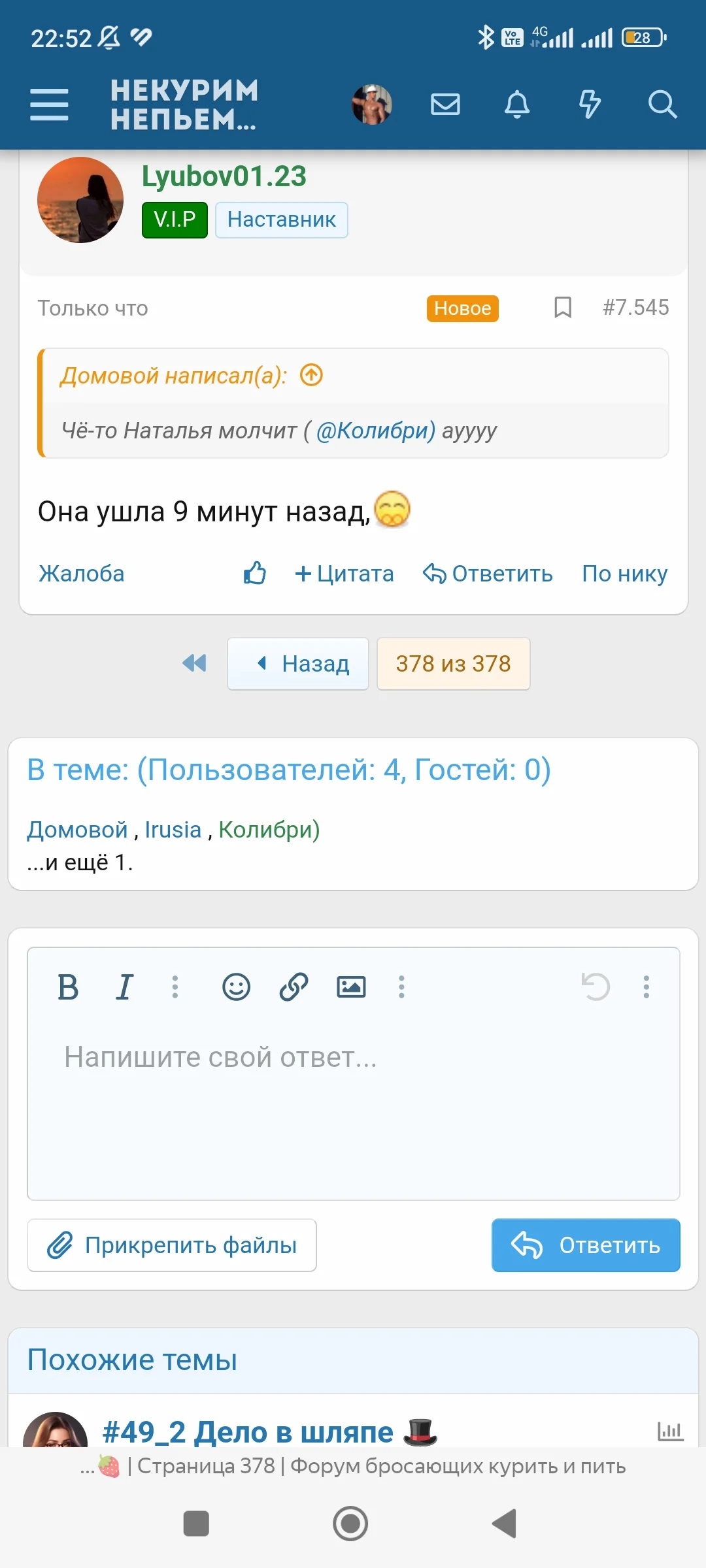Toggle bold formatting in the editor
The image size is (706, 1568).
tap(70, 987)
